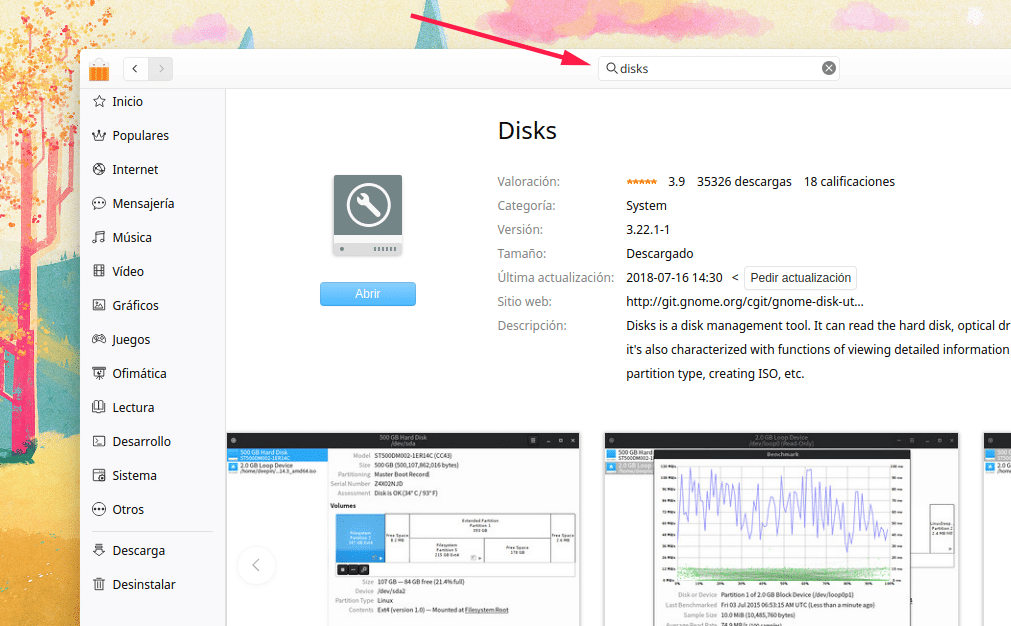Show previous screenshot with left chevron
Image resolution: width=1011 pixels, height=626 pixels.
(256, 565)
